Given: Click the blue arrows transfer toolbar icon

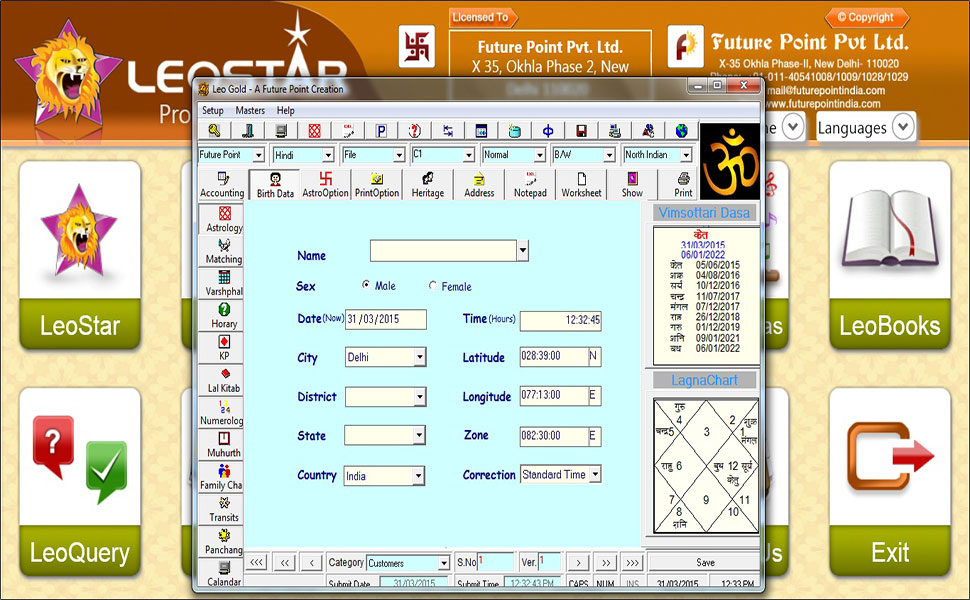Looking at the screenshot, I should pyautogui.click(x=448, y=131).
